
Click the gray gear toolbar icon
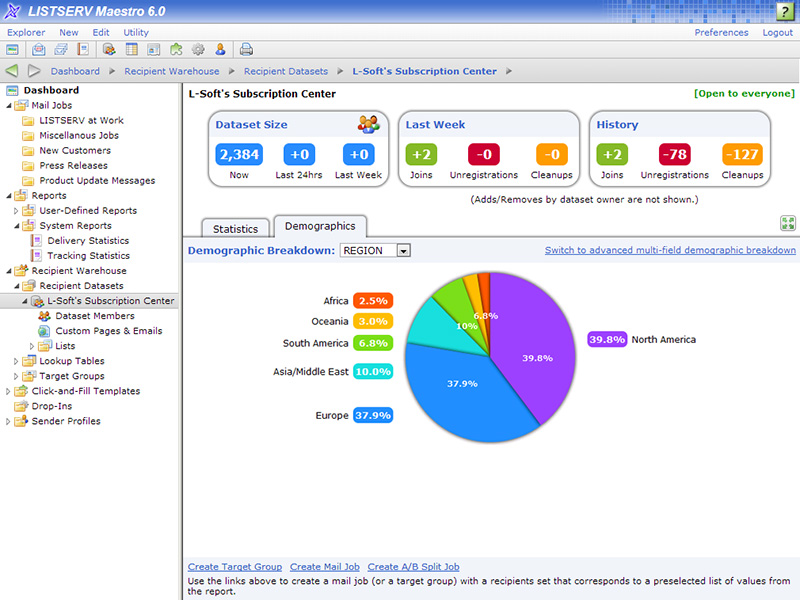click(x=198, y=49)
